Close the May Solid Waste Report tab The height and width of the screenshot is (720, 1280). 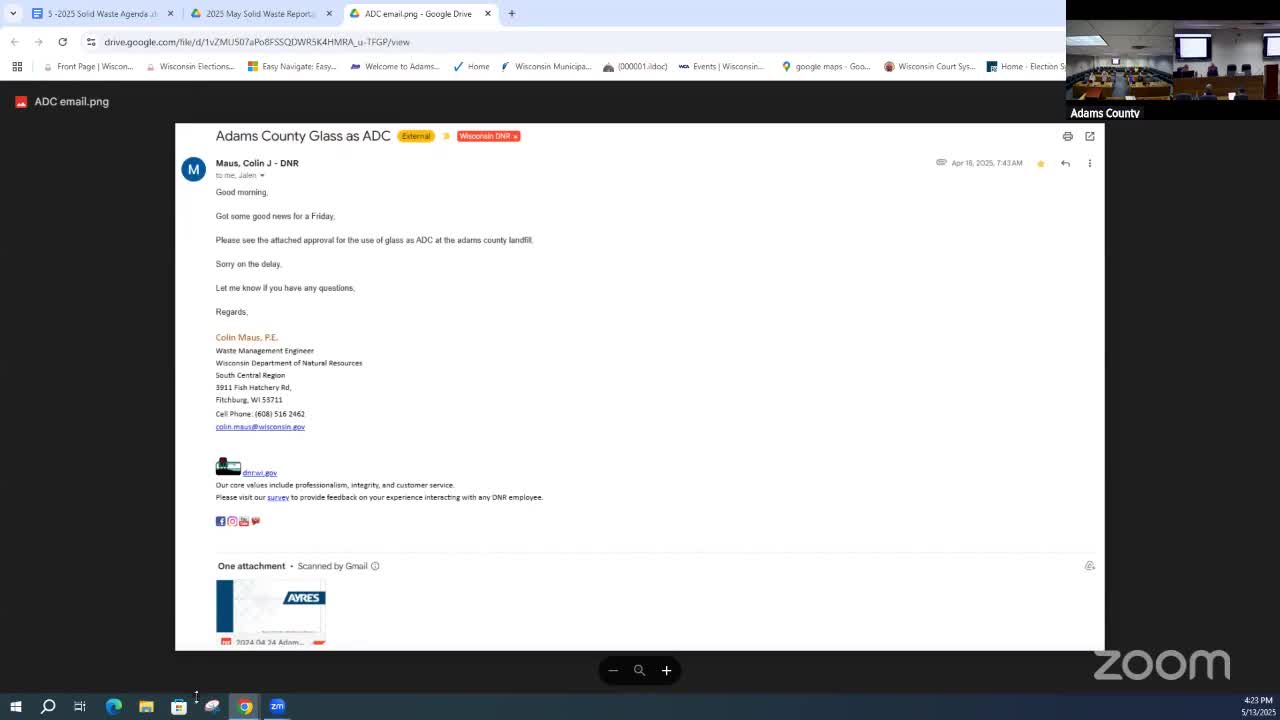329,14
